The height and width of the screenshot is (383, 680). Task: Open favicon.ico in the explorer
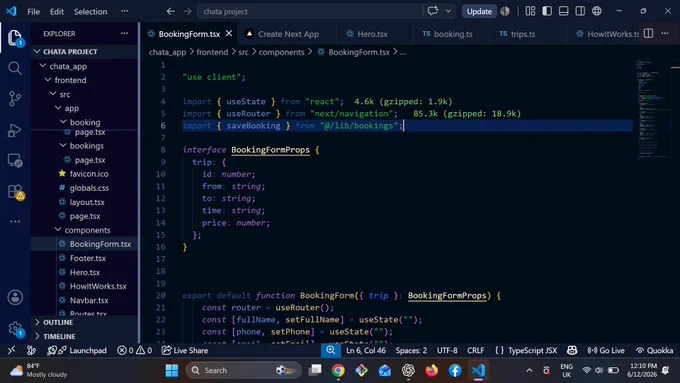pyautogui.click(x=89, y=173)
